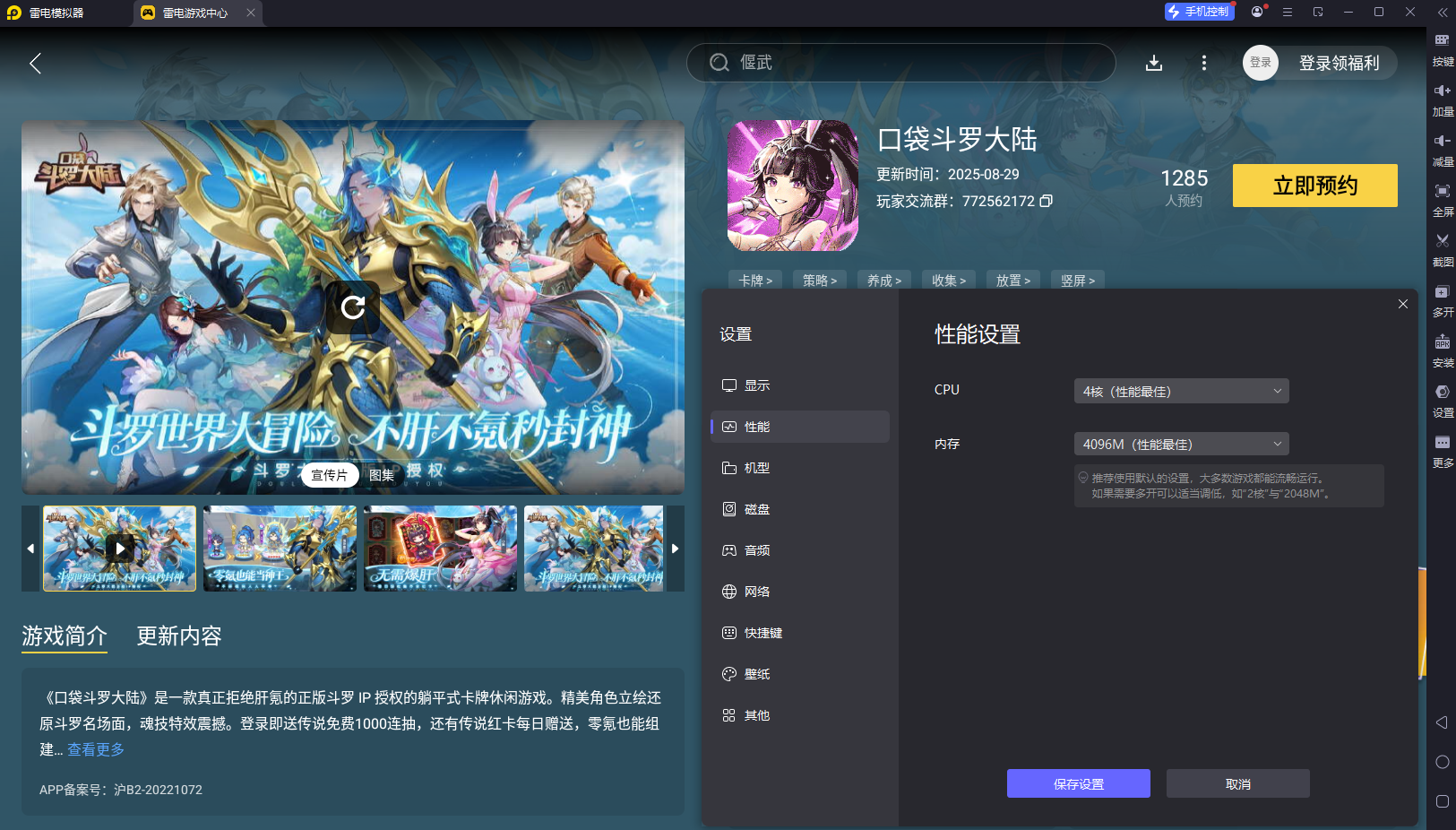The width and height of the screenshot is (1456, 830).
Task: Click the 养成 tag
Action: coord(884,281)
